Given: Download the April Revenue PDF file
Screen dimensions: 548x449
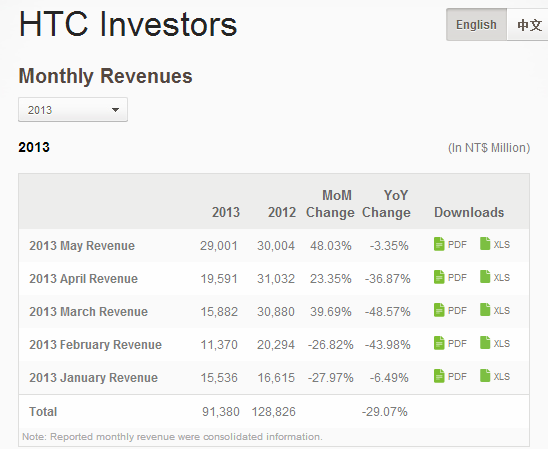Looking at the screenshot, I should [450, 277].
